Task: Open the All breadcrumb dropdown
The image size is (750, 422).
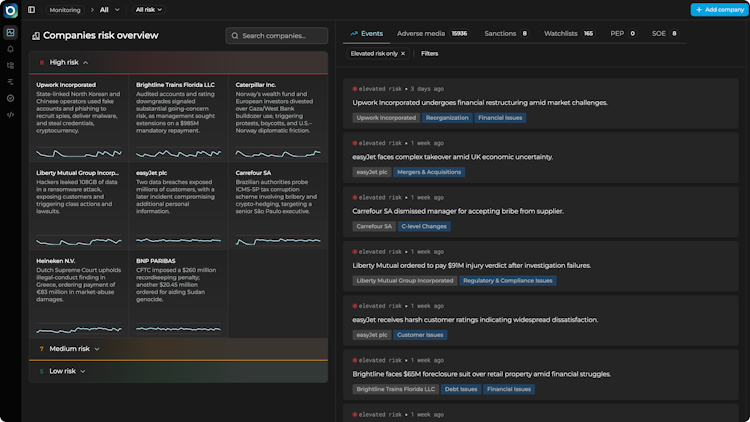Action: tap(110, 10)
